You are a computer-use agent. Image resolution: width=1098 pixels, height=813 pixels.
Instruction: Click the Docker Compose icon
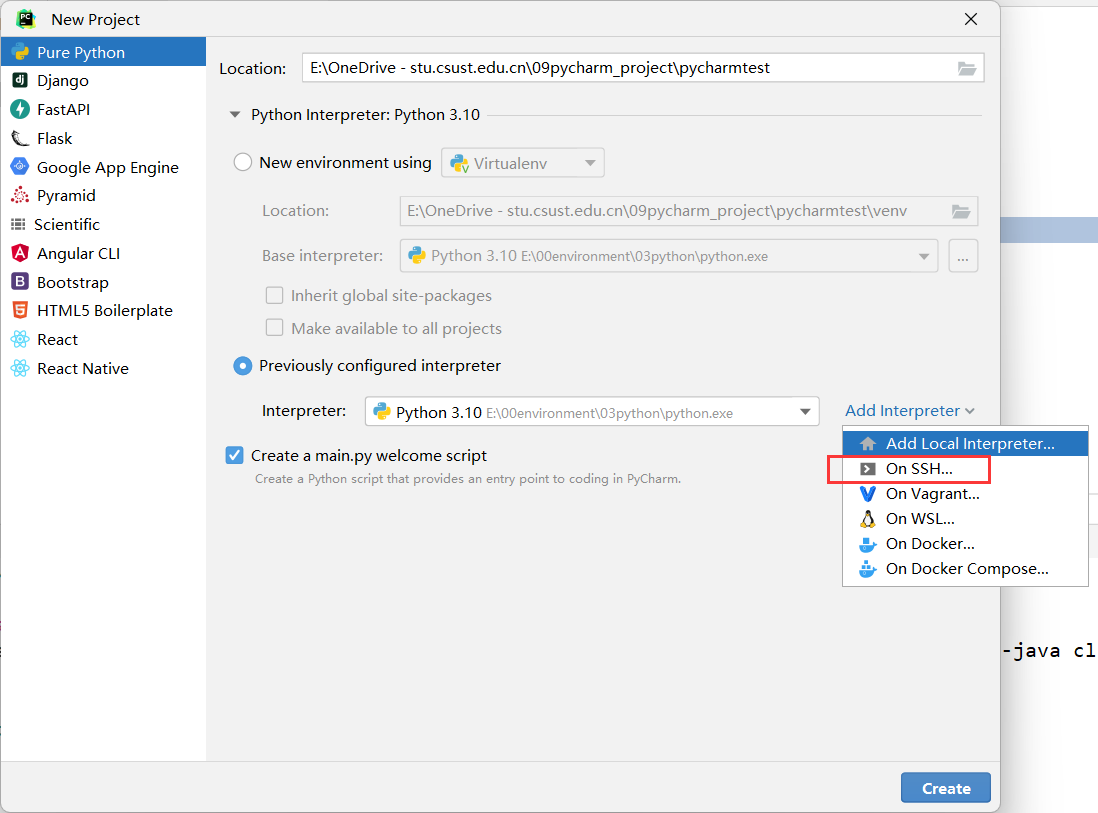click(868, 569)
